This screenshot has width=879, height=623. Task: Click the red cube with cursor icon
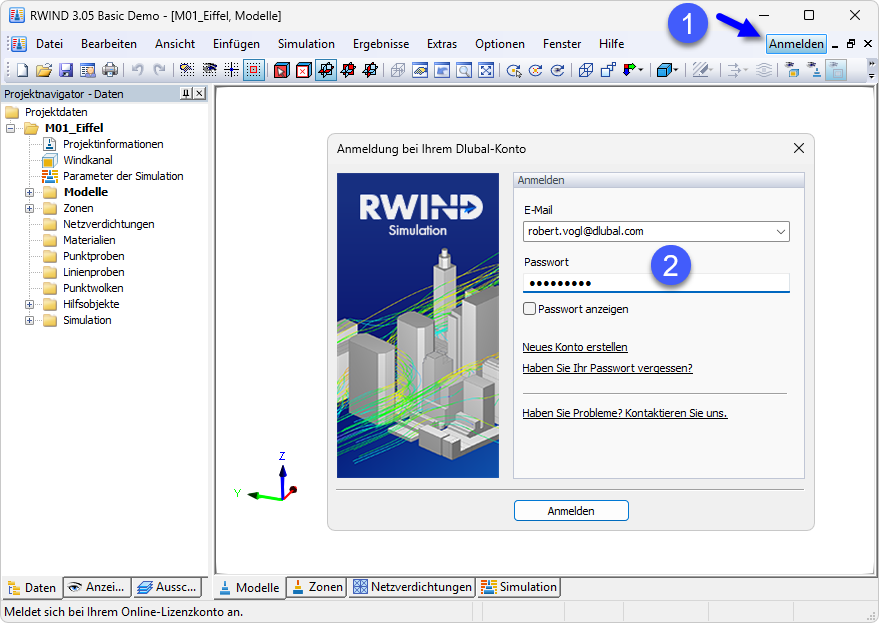coord(281,70)
